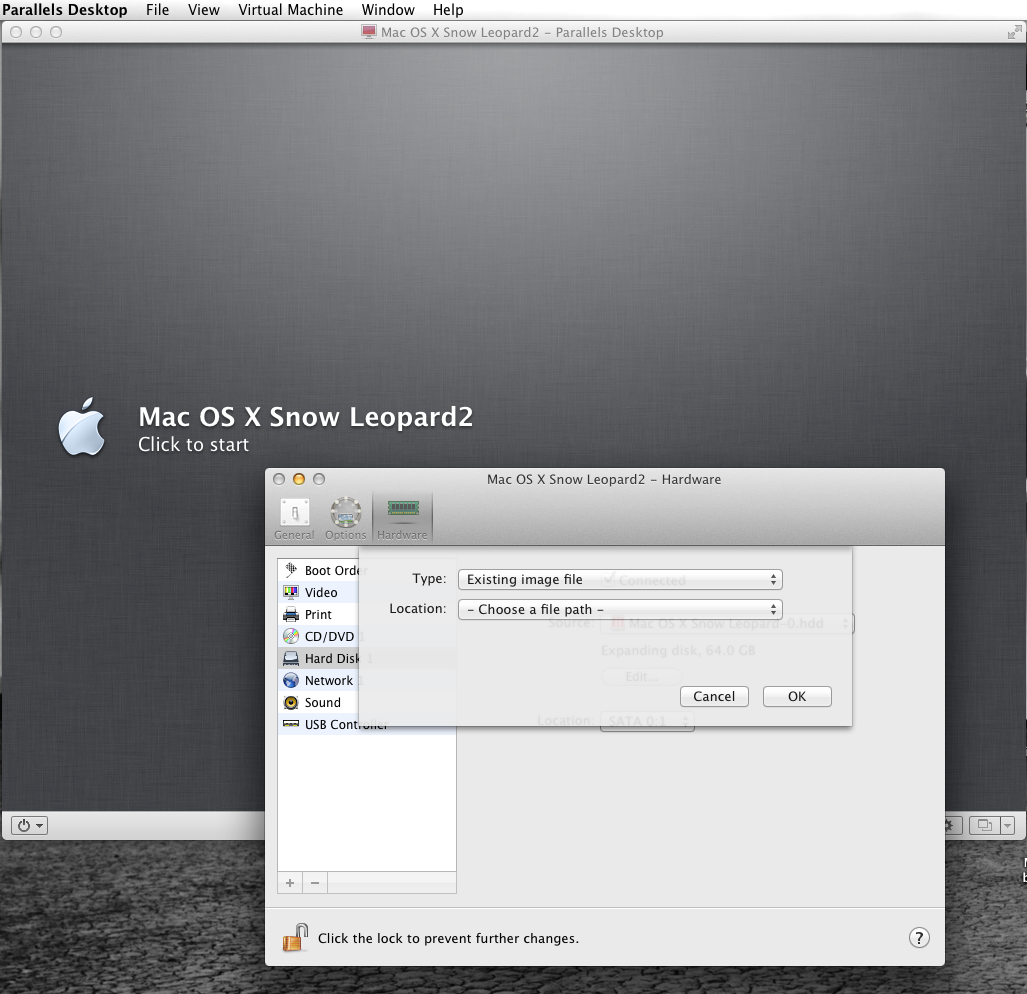Click the Sound speaker icon
This screenshot has width=1027, height=994.
click(x=291, y=703)
